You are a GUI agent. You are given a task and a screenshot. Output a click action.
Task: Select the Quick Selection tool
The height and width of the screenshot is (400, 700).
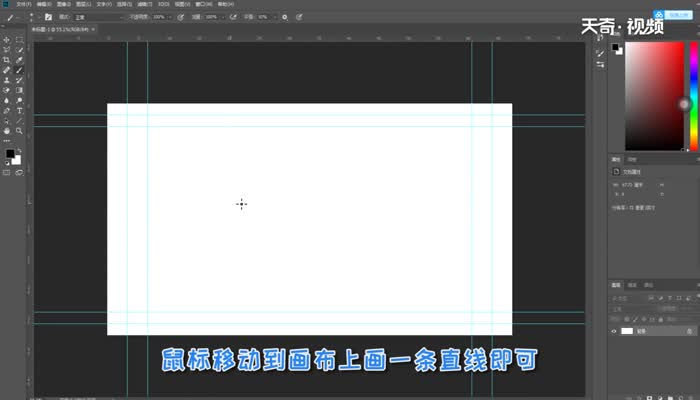[19, 50]
